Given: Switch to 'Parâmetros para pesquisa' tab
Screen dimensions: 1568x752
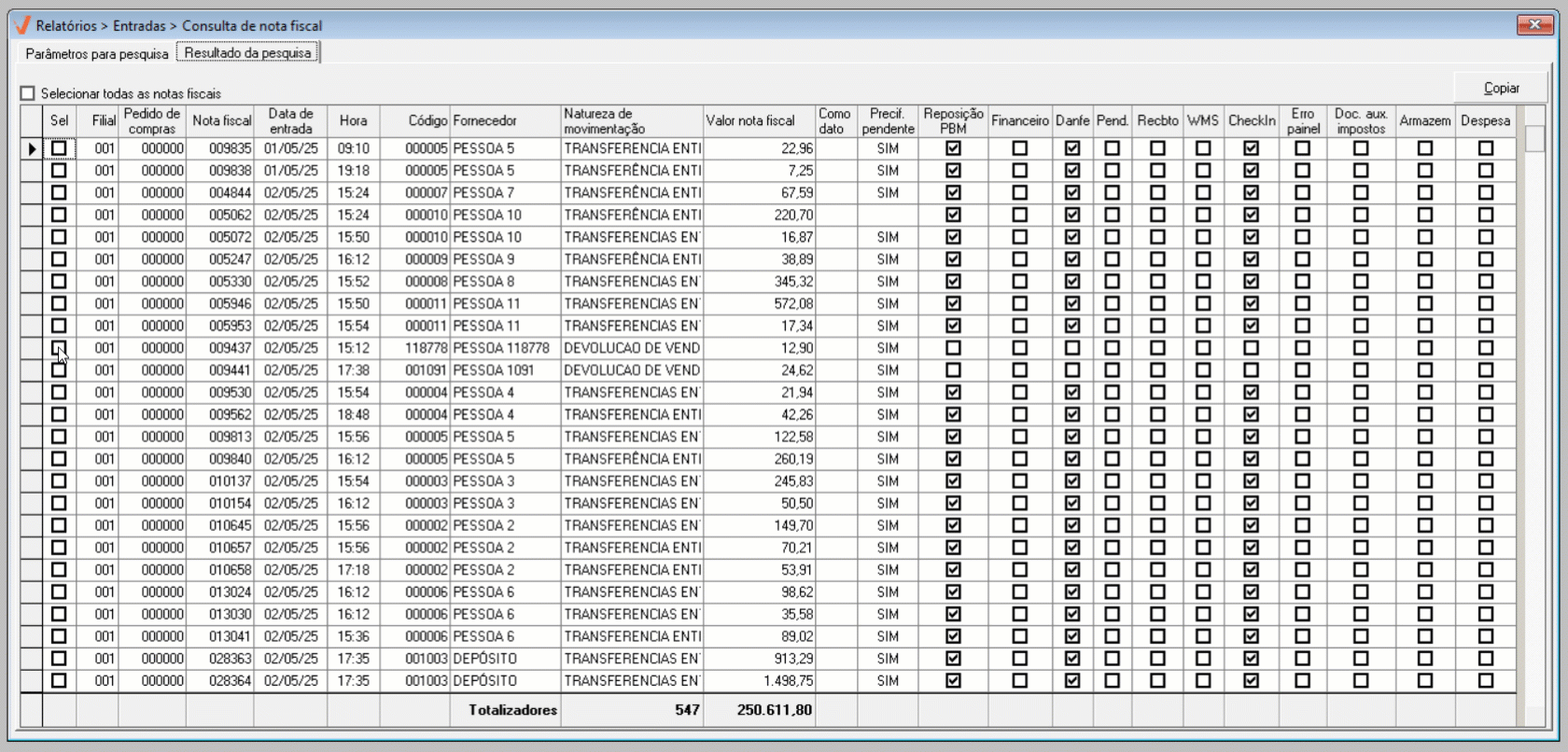Looking at the screenshot, I should tap(97, 54).
